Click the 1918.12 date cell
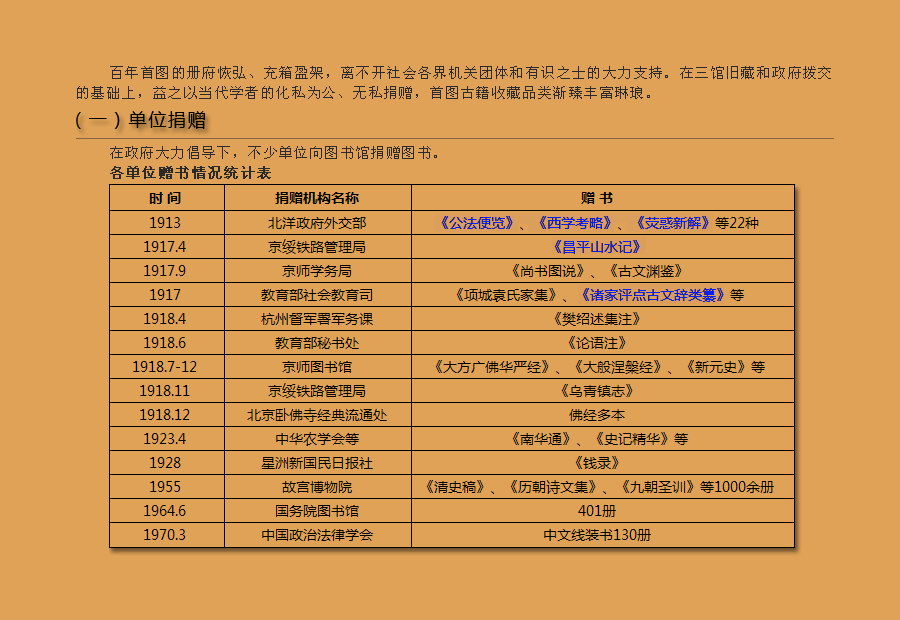Viewport: 900px width, 620px height. 166,415
